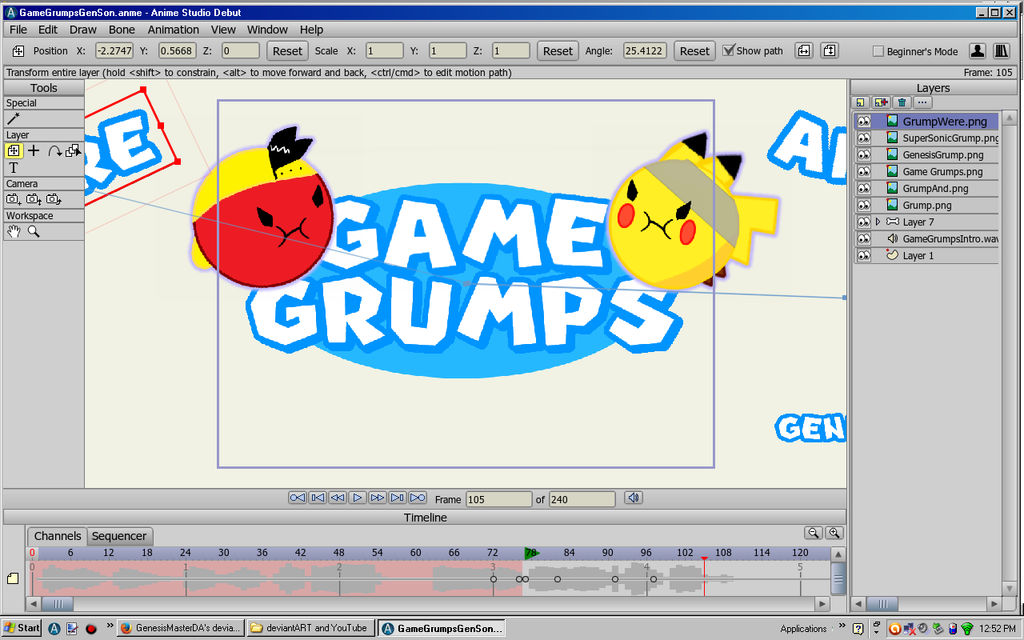Open the Animation menu
This screenshot has height=640, width=1024.
click(x=173, y=29)
